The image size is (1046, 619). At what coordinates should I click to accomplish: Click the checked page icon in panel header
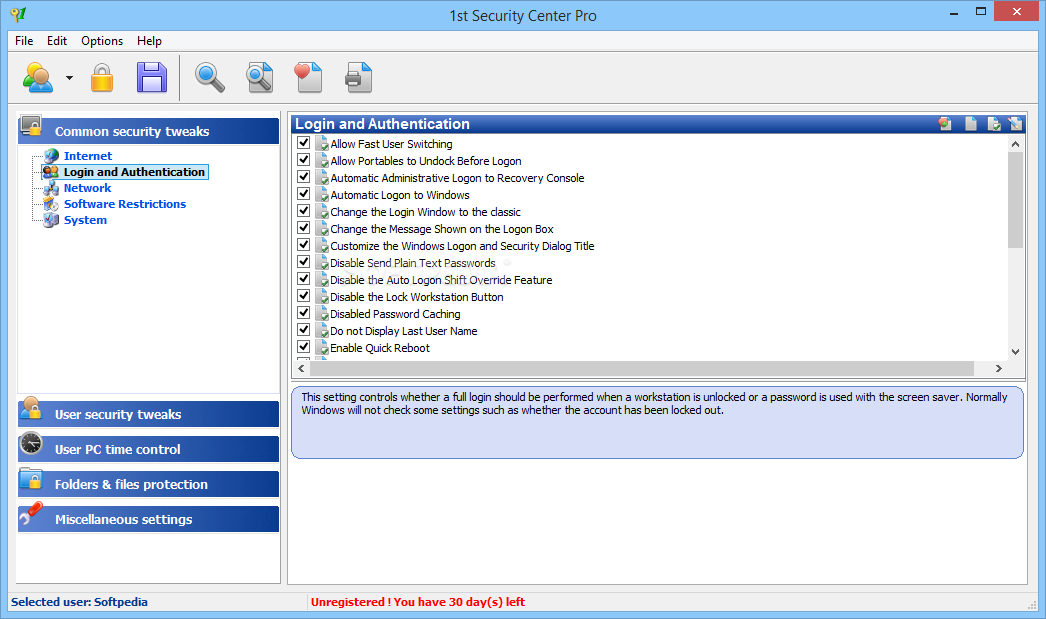[x=994, y=123]
